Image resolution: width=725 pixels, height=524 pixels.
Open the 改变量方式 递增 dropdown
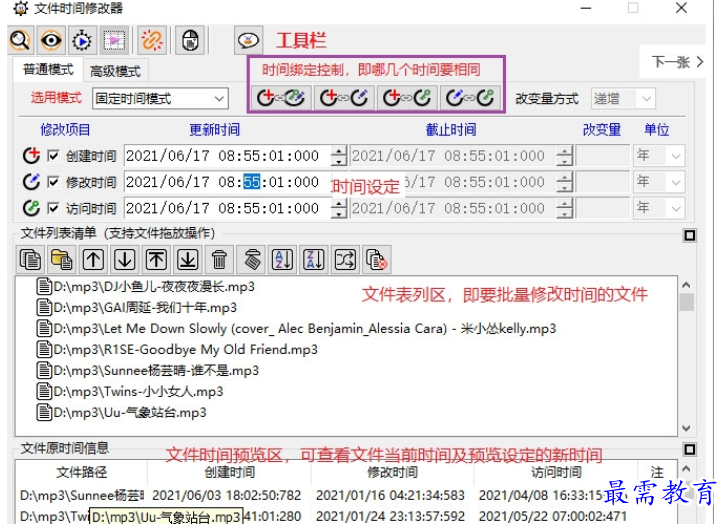pos(622,99)
